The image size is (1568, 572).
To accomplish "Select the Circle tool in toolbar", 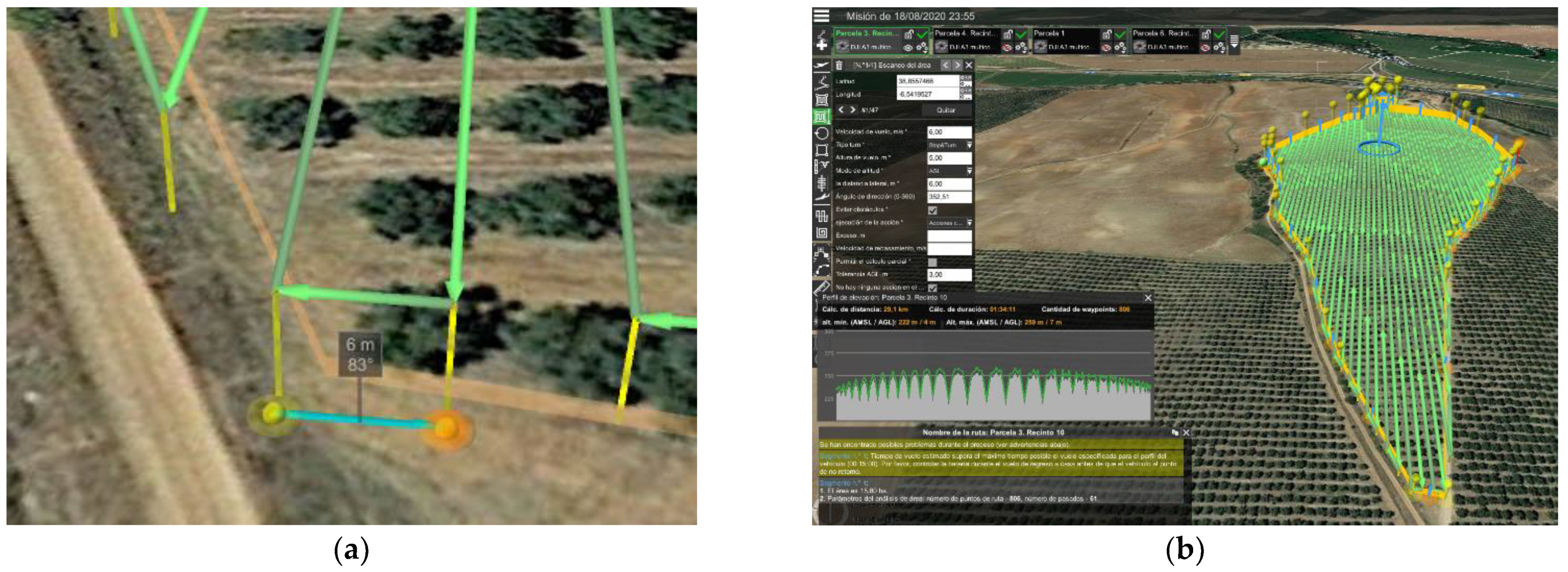I will coord(822,133).
